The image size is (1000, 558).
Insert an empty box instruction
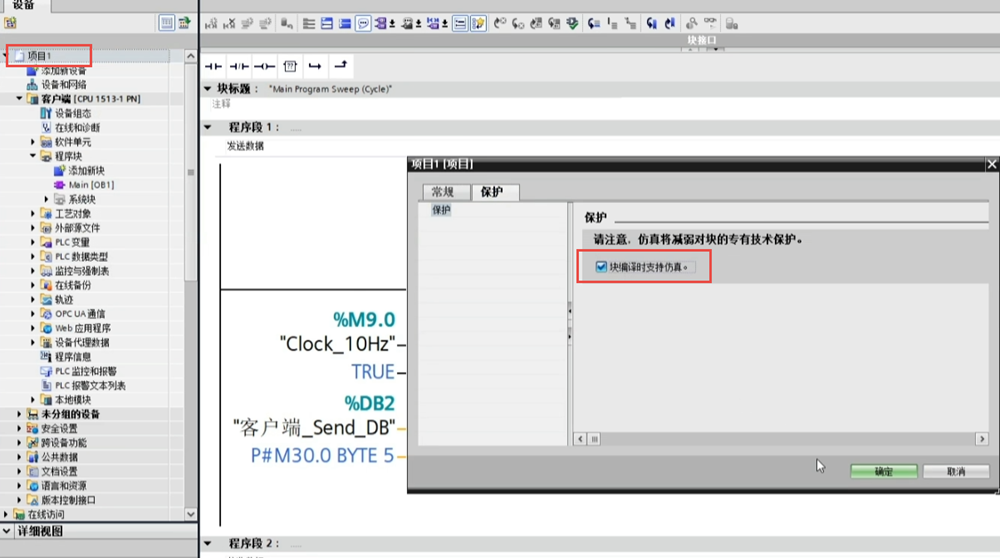pyautogui.click(x=290, y=66)
